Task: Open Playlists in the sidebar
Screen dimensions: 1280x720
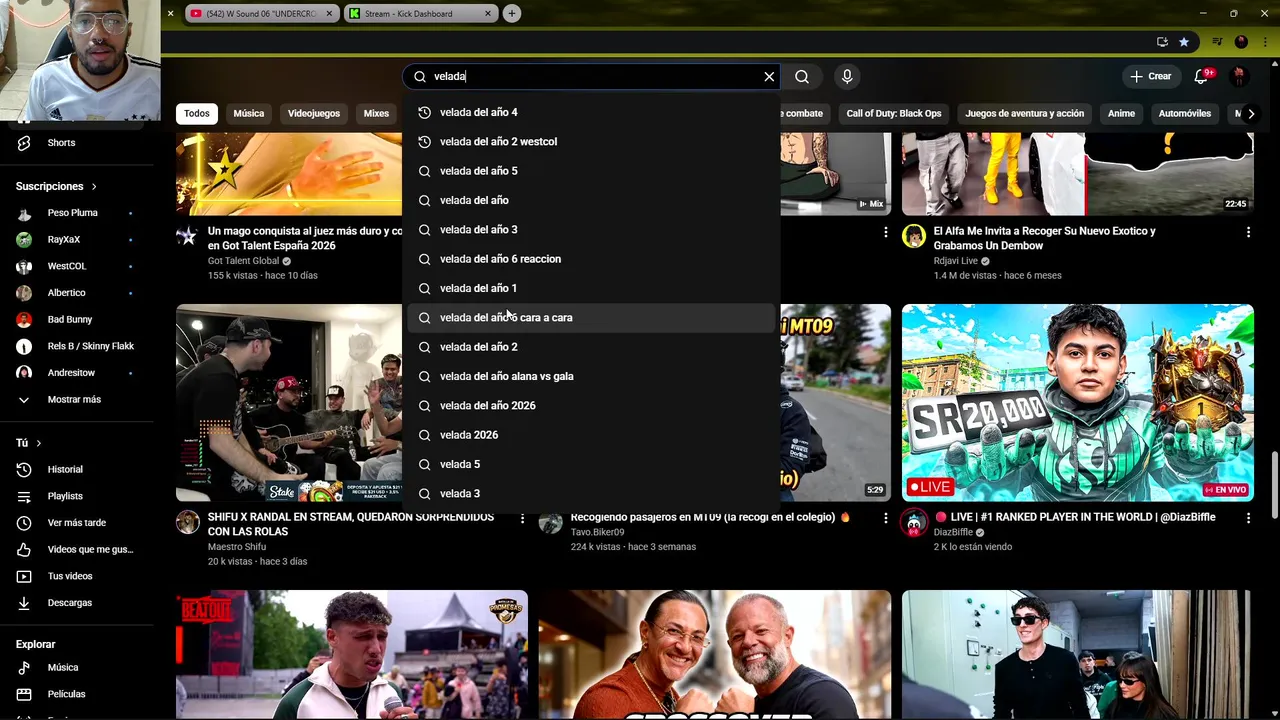Action: click(77, 496)
